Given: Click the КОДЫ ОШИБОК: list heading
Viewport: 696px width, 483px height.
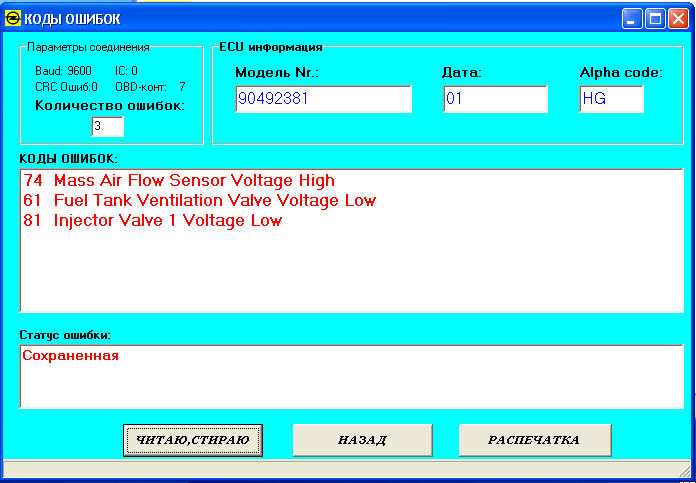Looking at the screenshot, I should (x=69, y=158).
